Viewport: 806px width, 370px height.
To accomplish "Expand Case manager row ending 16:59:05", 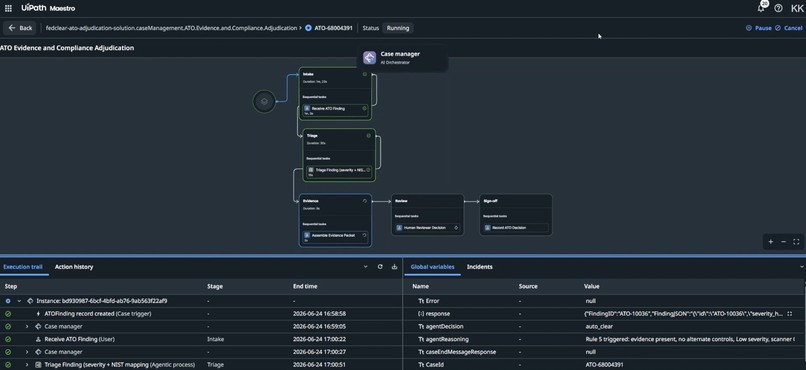I will click(27, 326).
